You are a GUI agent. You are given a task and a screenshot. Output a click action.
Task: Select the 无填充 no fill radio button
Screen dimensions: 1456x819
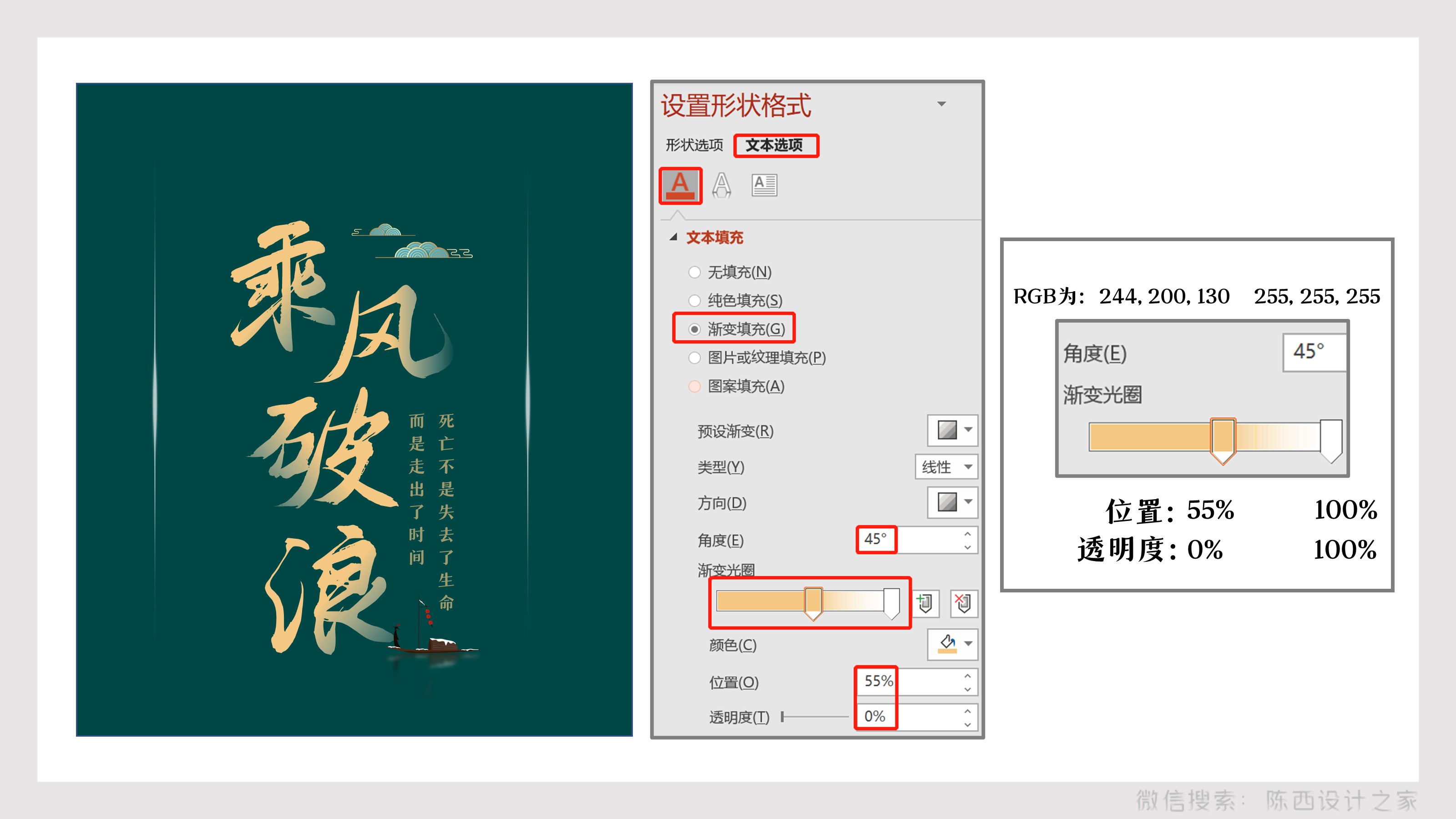695,273
